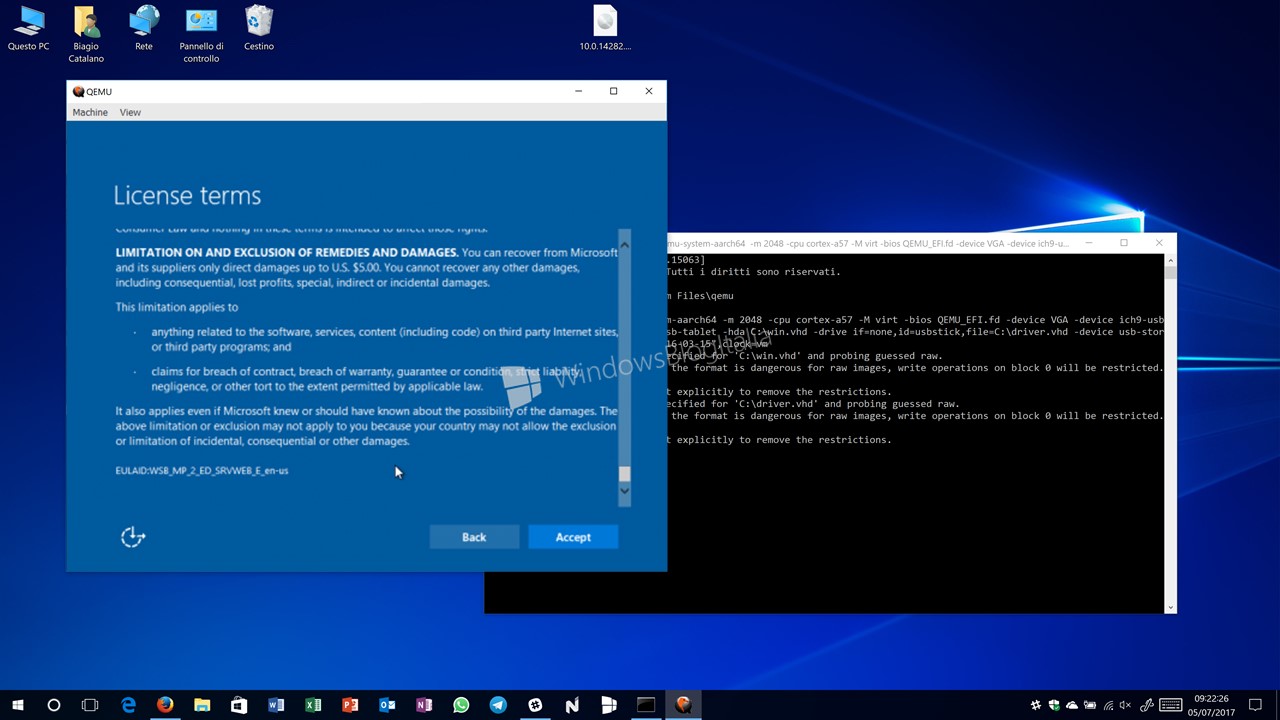Launch Outlook from the taskbar
This screenshot has height=720, width=1280.
click(387, 705)
